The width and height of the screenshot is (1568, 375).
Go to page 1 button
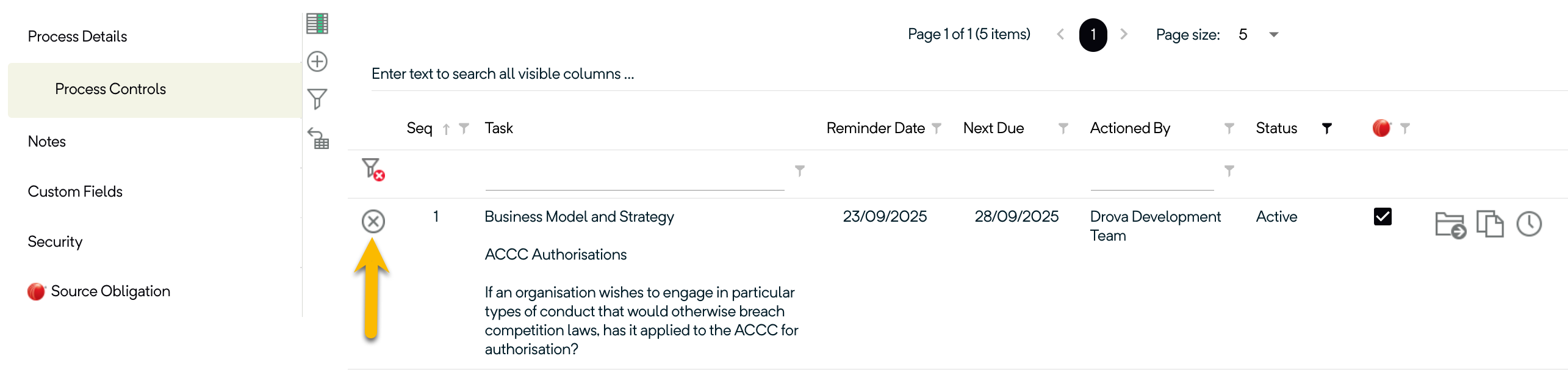(x=1093, y=35)
